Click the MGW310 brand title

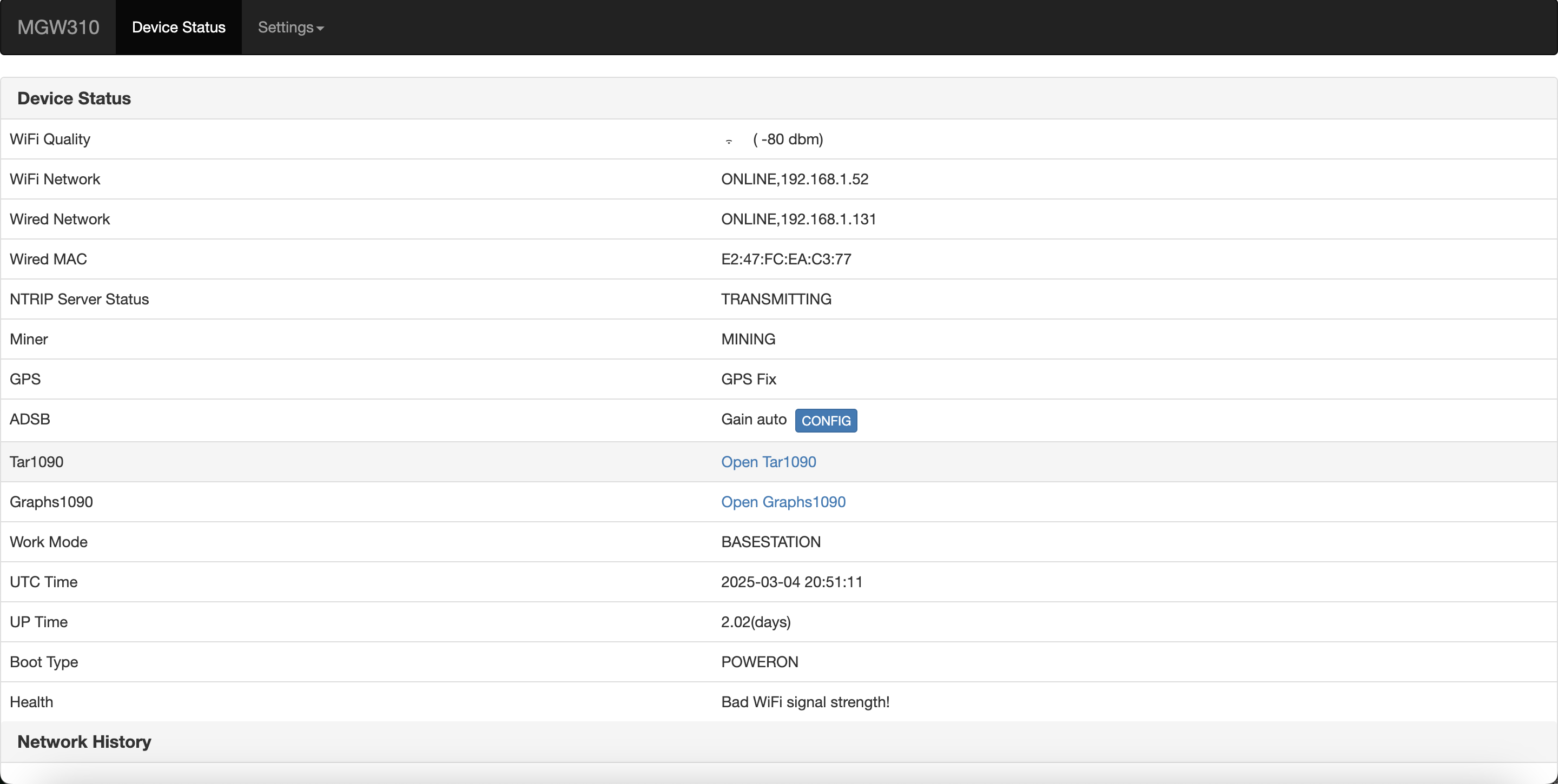coord(58,27)
